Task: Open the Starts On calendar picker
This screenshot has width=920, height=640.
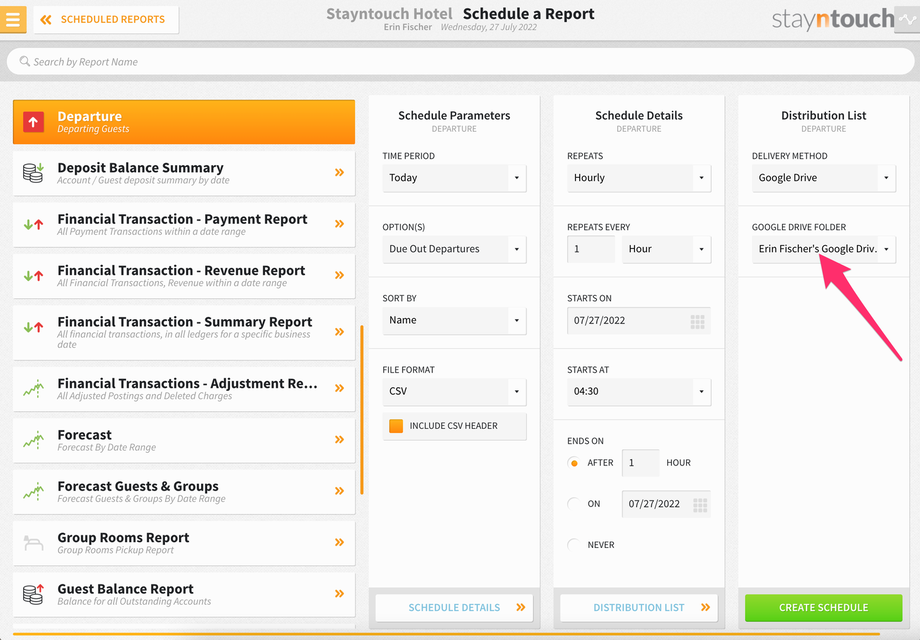Action: 697,321
